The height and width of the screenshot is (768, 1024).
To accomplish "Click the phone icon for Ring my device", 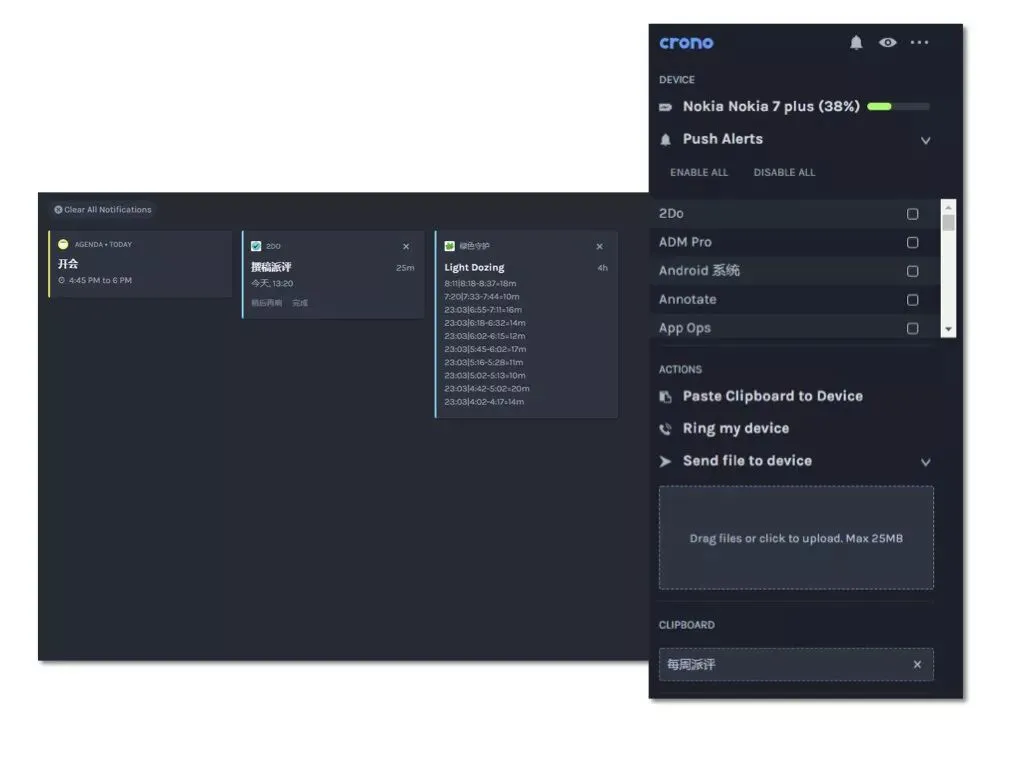I will coord(665,429).
